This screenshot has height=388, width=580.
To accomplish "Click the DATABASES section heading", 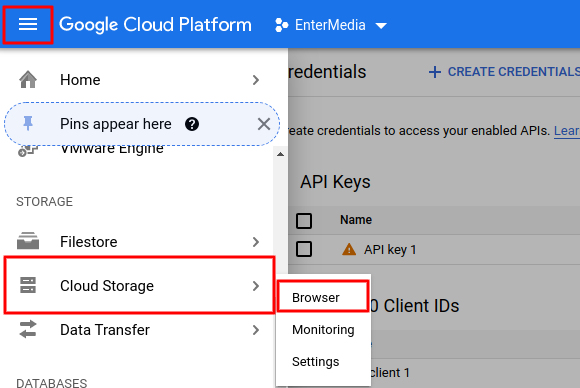I will pyautogui.click(x=51, y=383).
